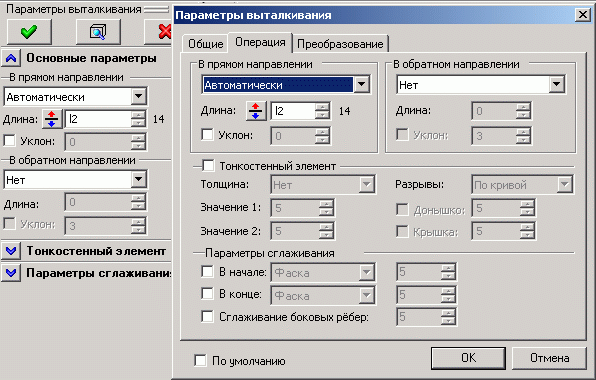The width and height of the screenshot is (596, 380).
Task: Click the Значение 2 field
Action: (x=295, y=231)
